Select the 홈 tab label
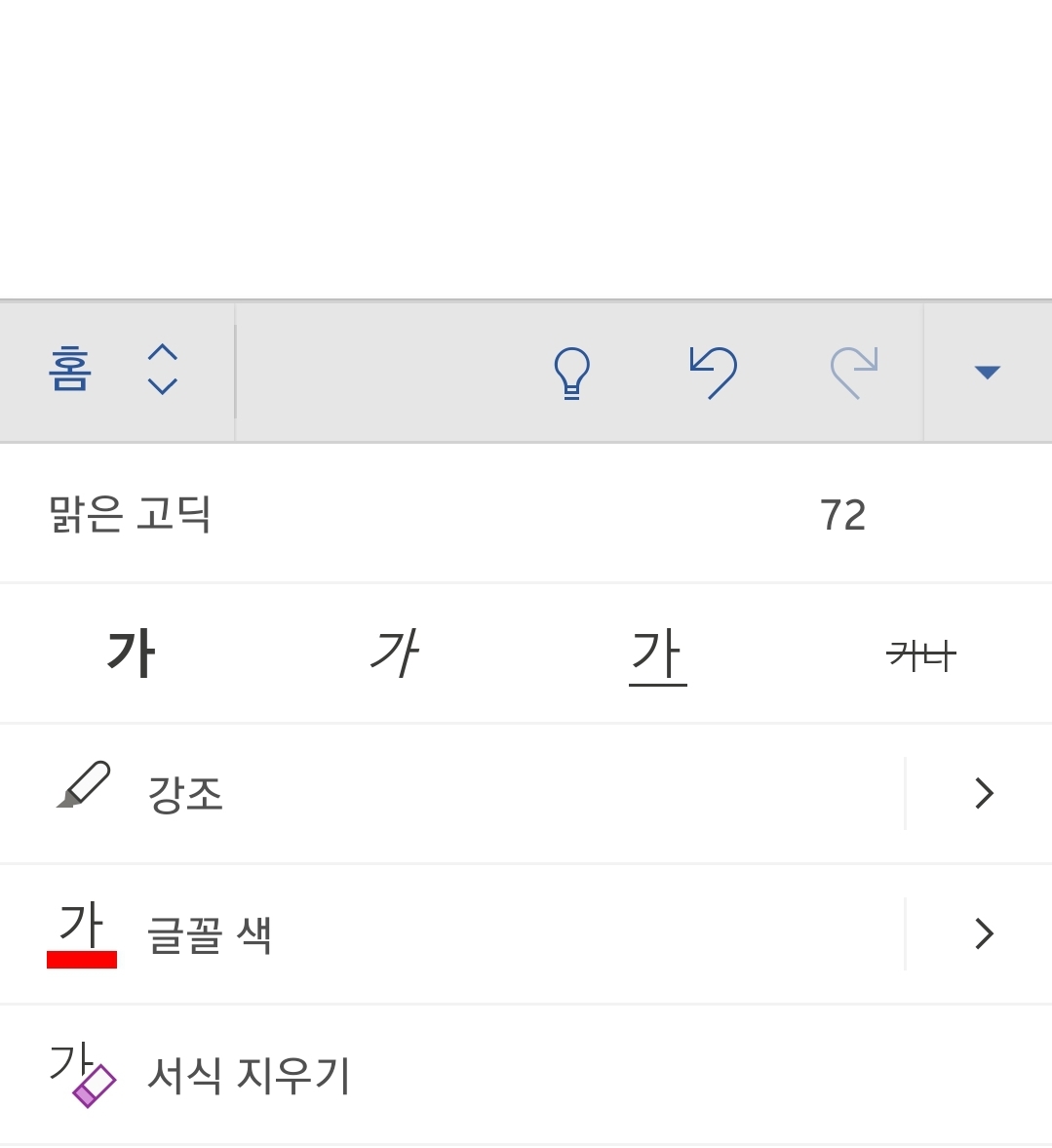This screenshot has width=1052, height=1148. click(70, 371)
